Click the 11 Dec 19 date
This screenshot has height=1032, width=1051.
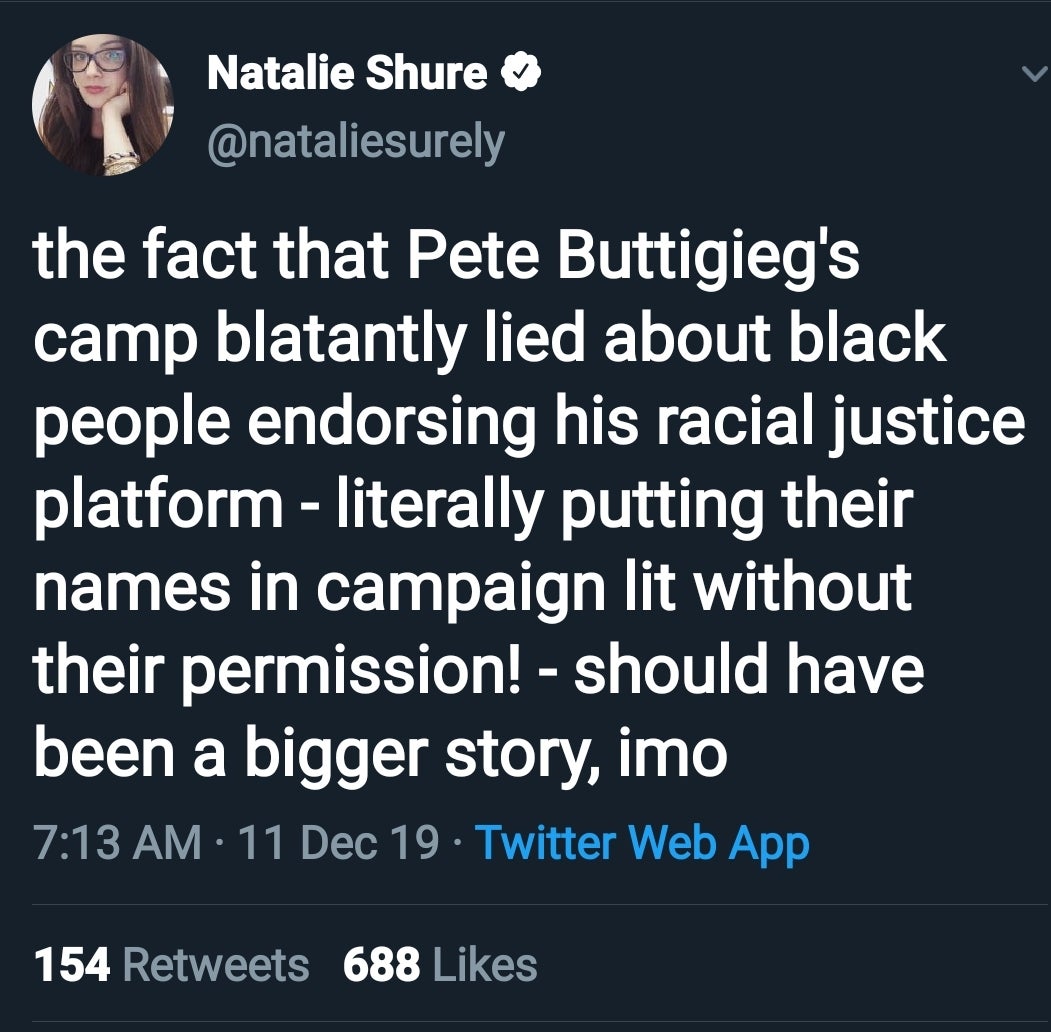pyautogui.click(x=340, y=843)
